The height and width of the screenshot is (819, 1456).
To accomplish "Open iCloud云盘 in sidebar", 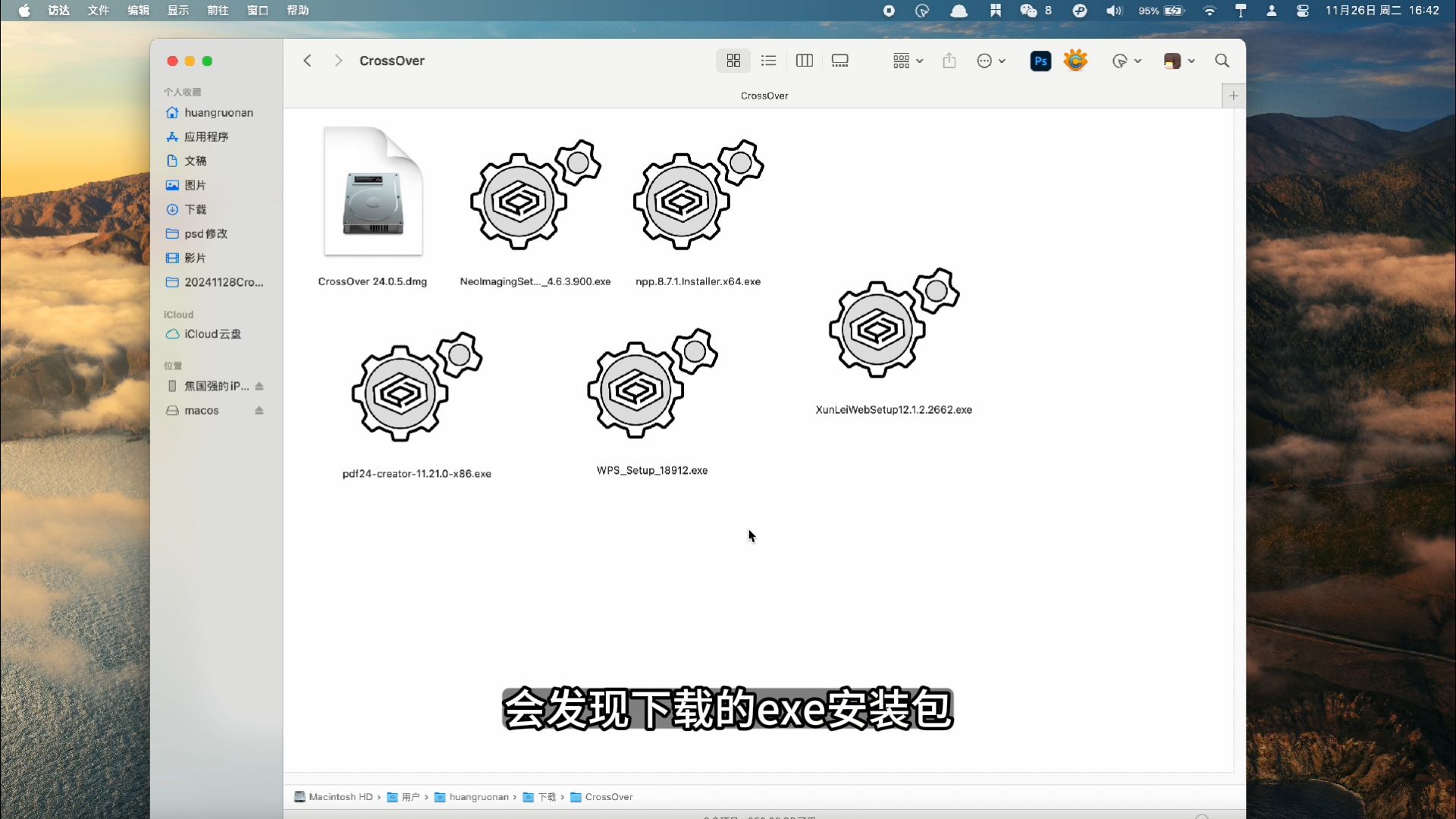I will click(x=203, y=334).
